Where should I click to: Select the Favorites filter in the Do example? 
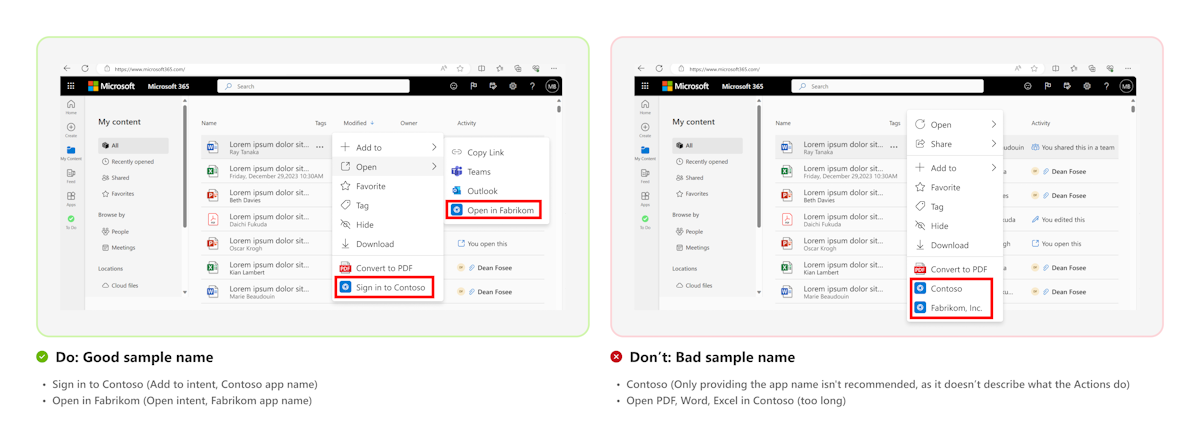(118, 194)
